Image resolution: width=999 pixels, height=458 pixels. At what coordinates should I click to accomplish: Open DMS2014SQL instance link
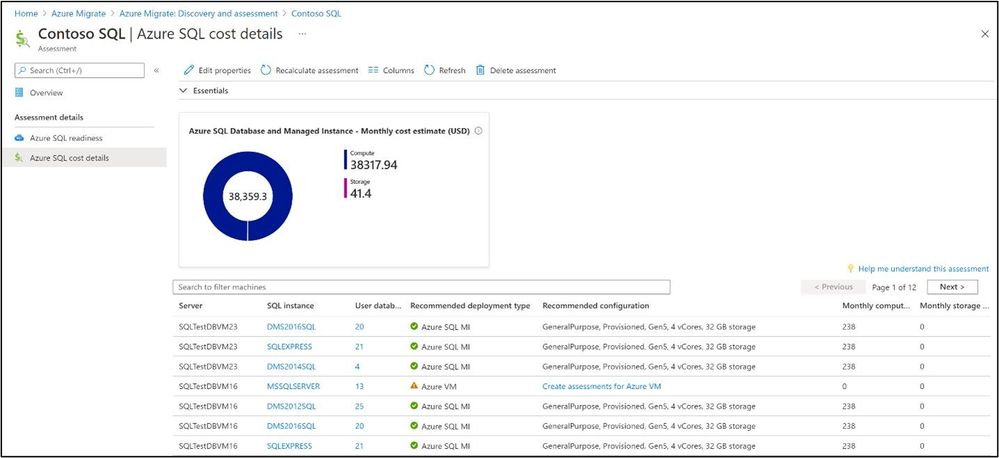291,366
